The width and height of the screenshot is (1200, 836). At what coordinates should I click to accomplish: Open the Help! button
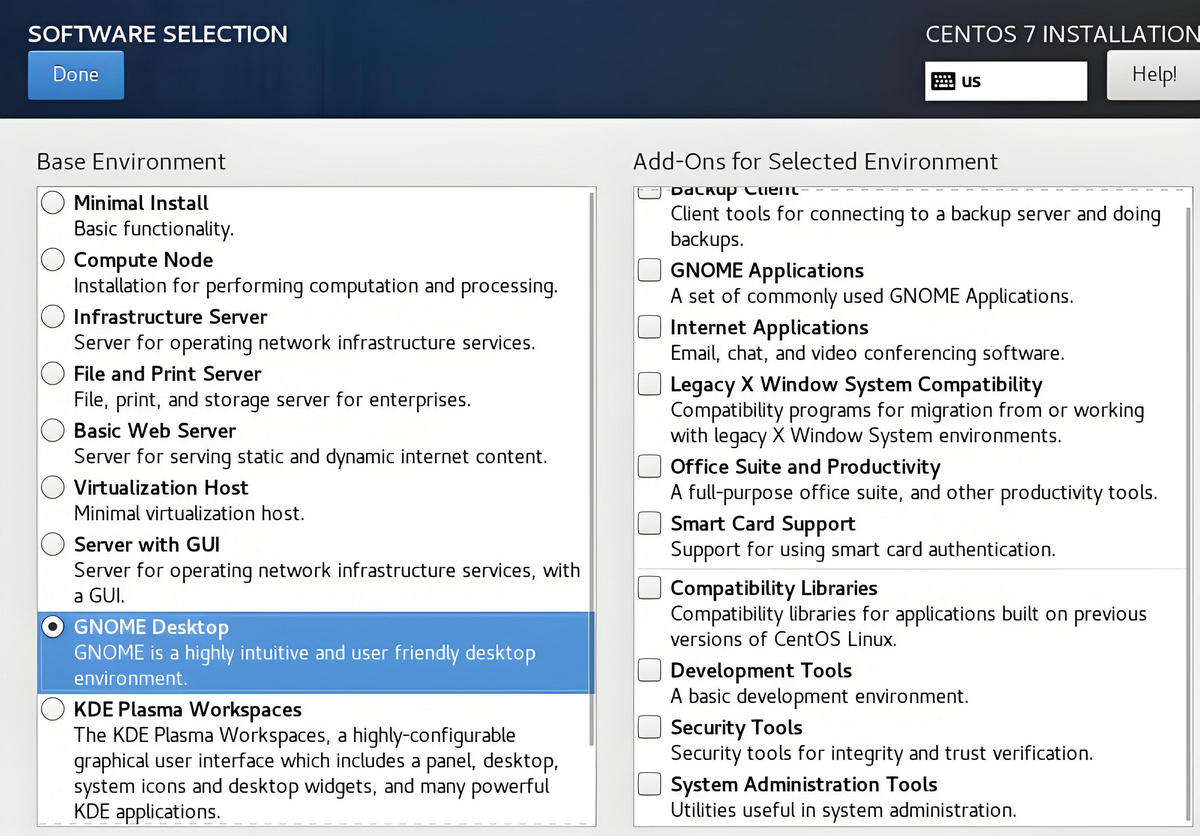click(x=1153, y=75)
